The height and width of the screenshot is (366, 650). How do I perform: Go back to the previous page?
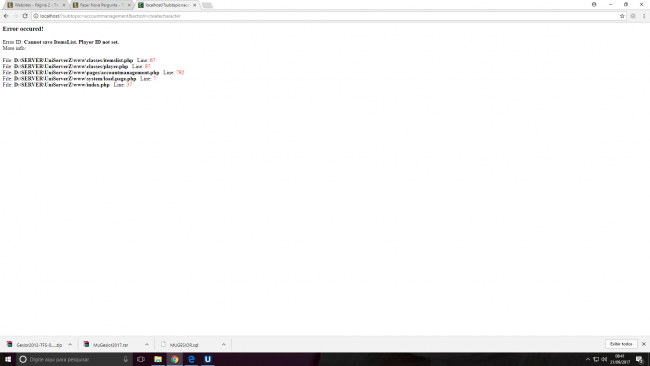(6, 16)
